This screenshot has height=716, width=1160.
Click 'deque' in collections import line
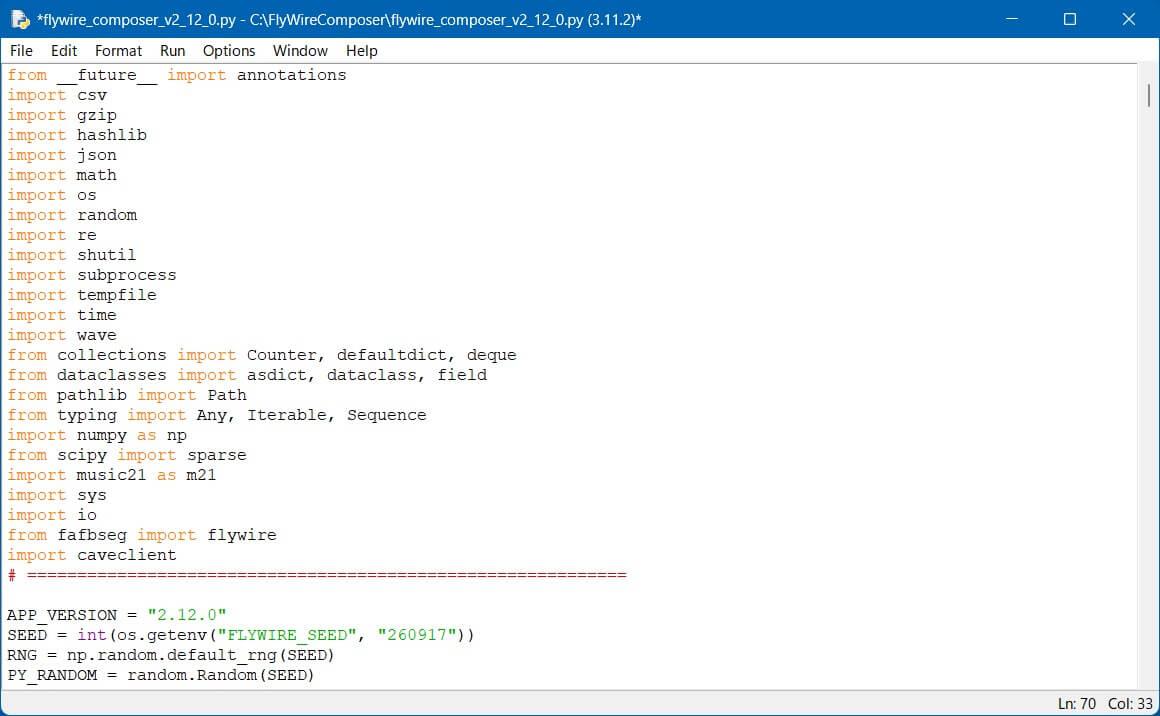[x=491, y=355]
